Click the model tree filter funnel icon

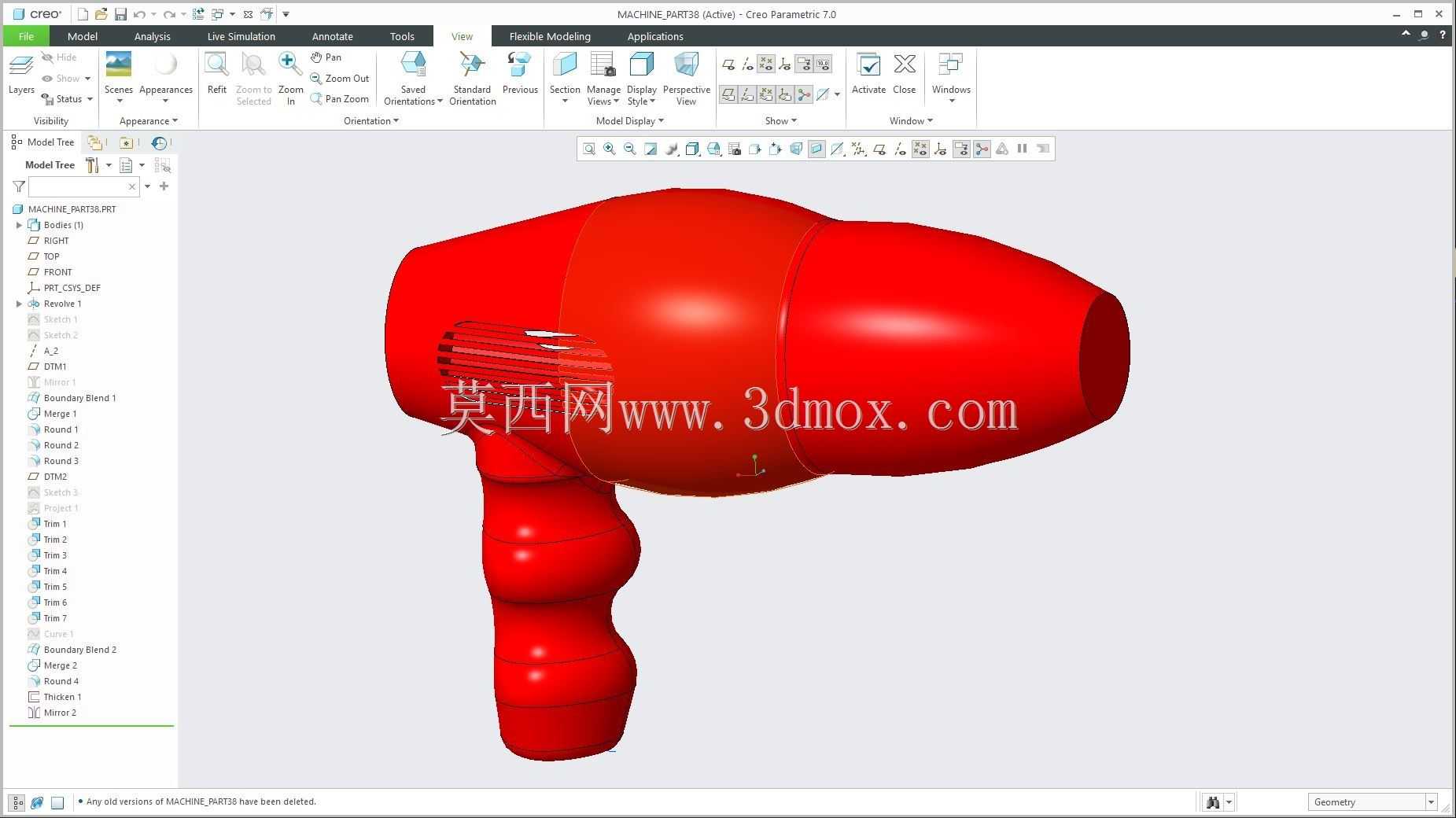coord(19,186)
